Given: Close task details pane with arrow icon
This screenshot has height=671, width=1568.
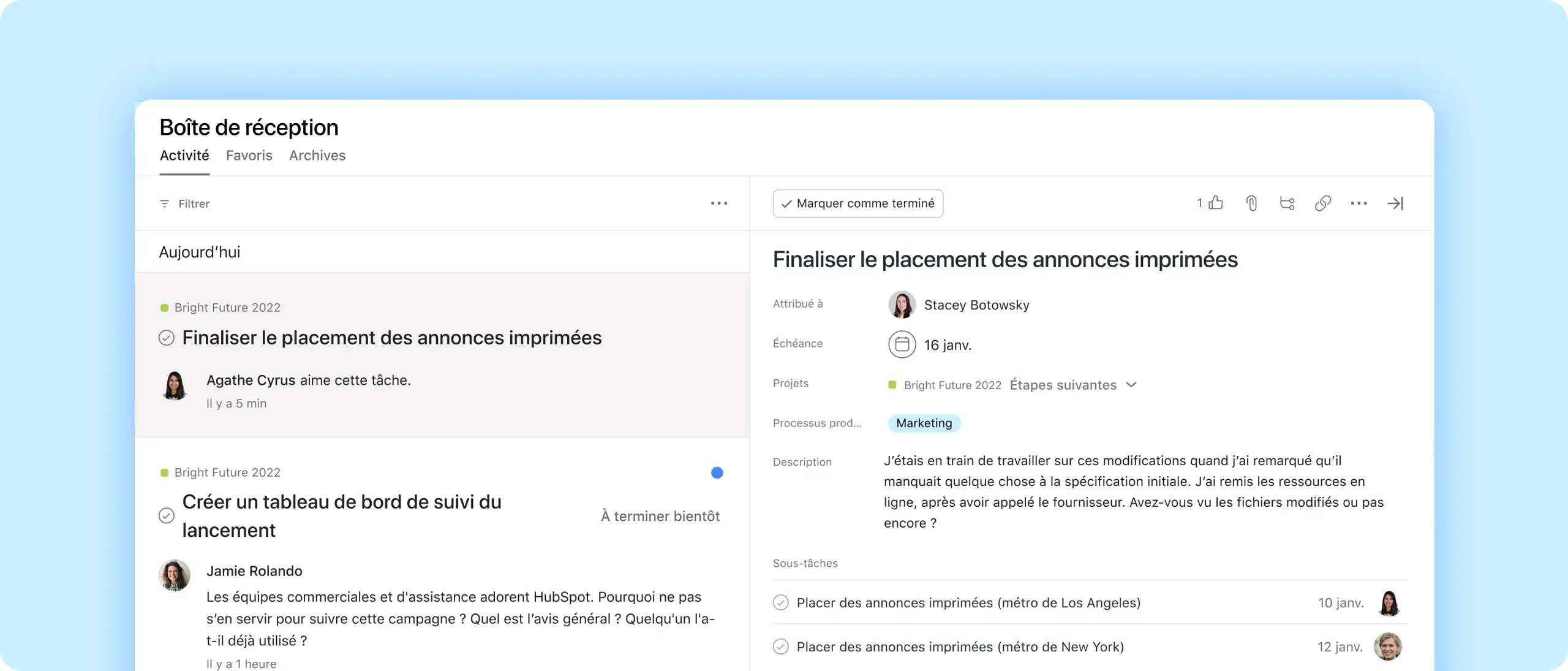Looking at the screenshot, I should (x=1395, y=203).
